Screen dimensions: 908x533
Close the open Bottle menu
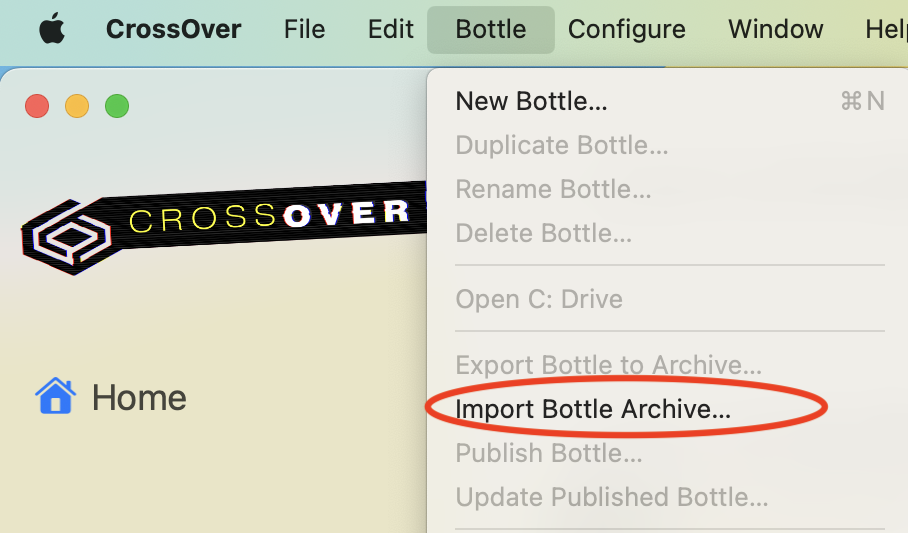(x=490, y=29)
